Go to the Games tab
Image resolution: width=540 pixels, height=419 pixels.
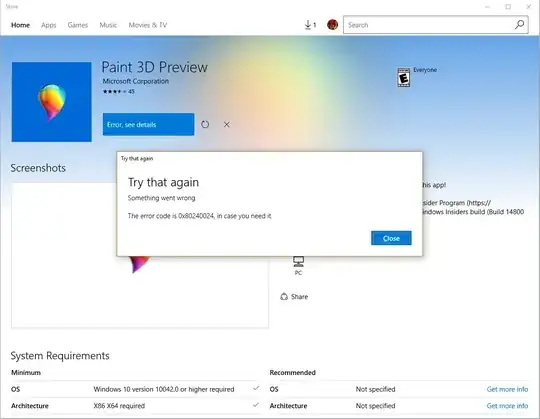[77, 25]
